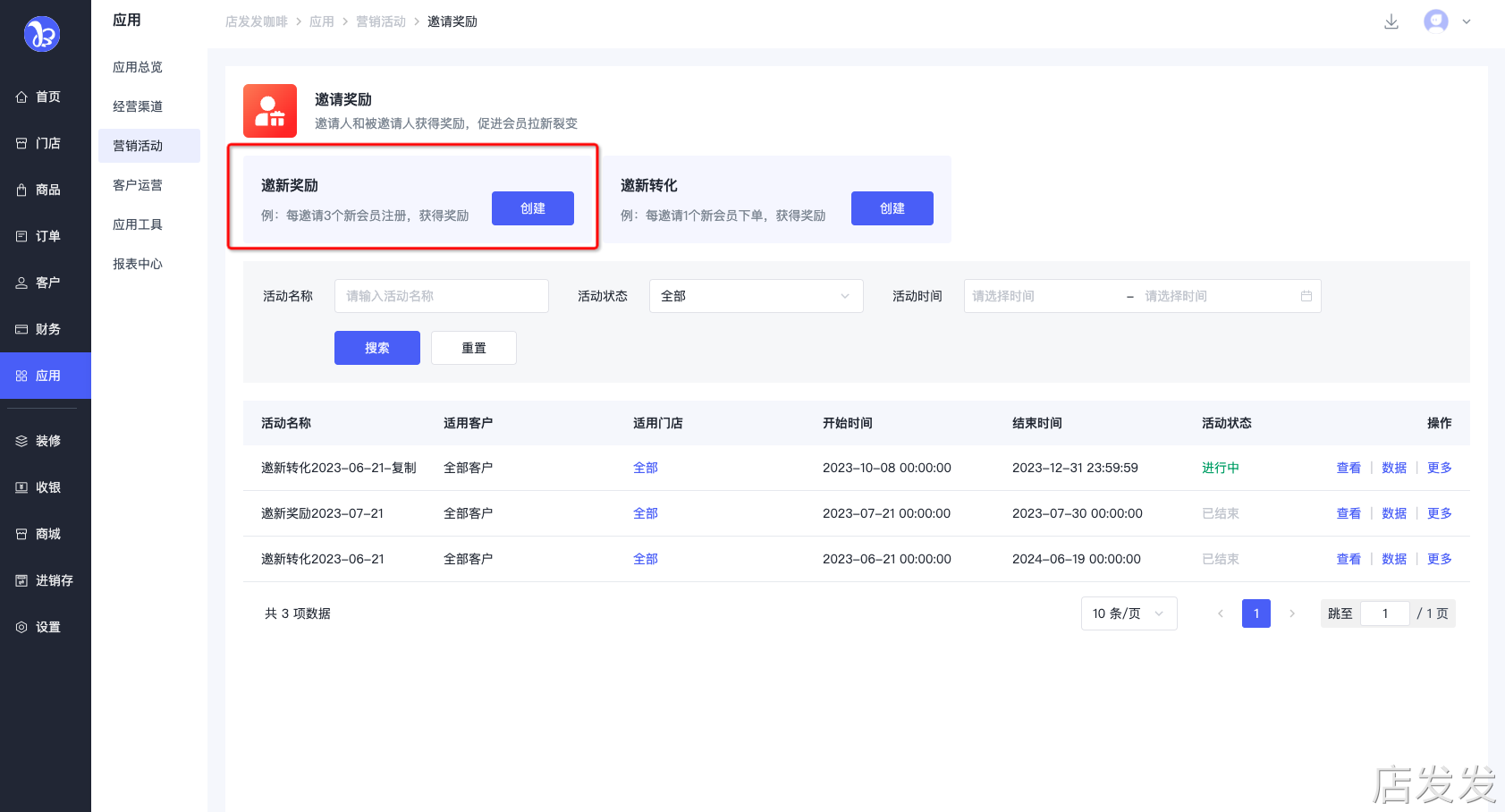Open the 活动状态 dropdown showing 全部
1505x812 pixels.
pyautogui.click(x=757, y=296)
